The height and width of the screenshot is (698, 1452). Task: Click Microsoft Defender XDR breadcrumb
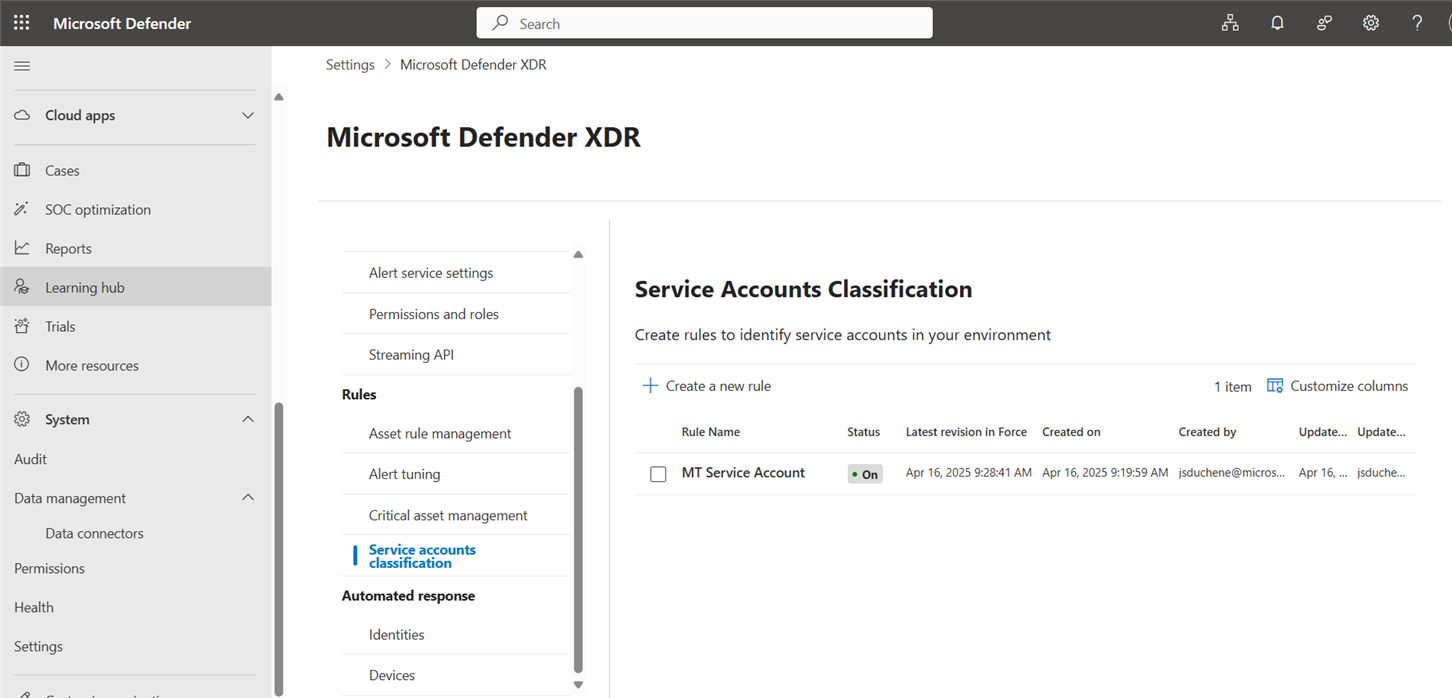point(473,64)
